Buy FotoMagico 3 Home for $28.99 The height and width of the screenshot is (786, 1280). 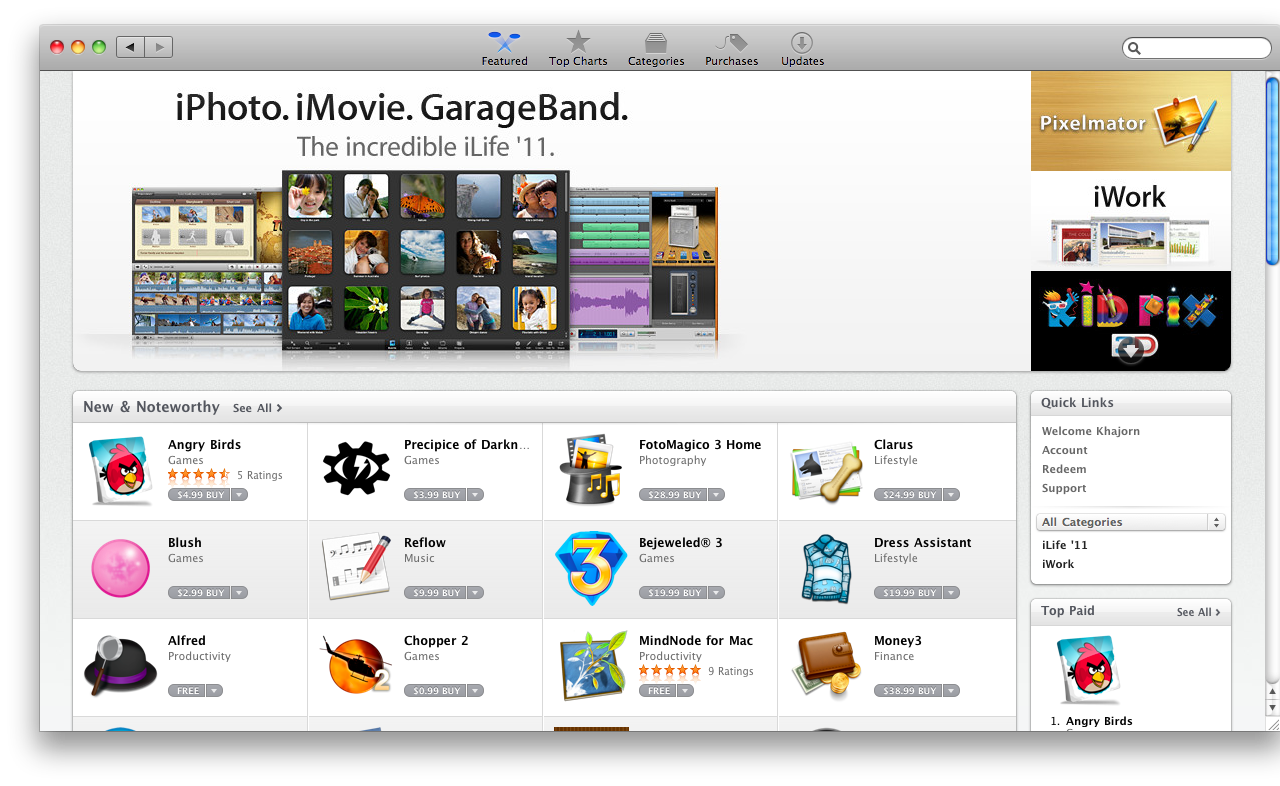coord(672,495)
